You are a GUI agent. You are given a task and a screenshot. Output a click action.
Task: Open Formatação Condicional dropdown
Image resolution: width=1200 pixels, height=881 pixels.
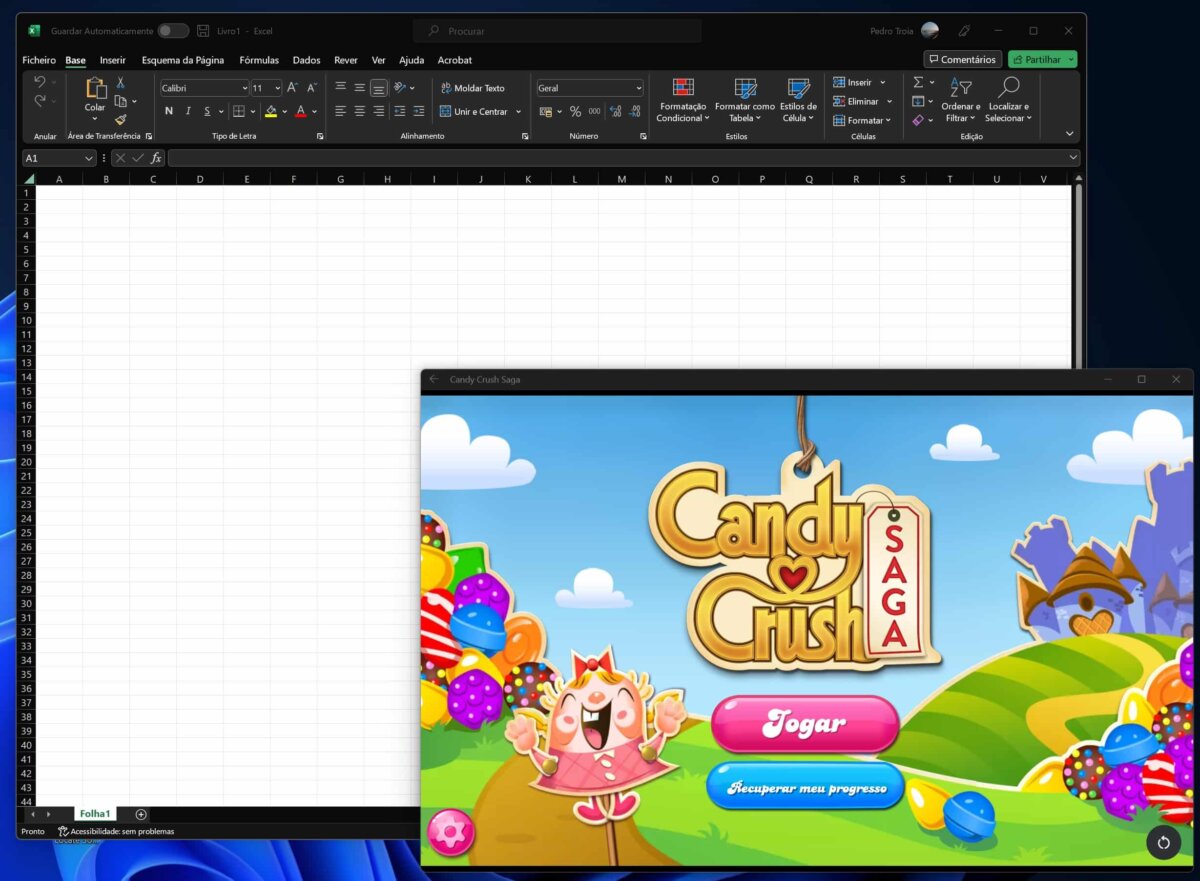pos(681,100)
